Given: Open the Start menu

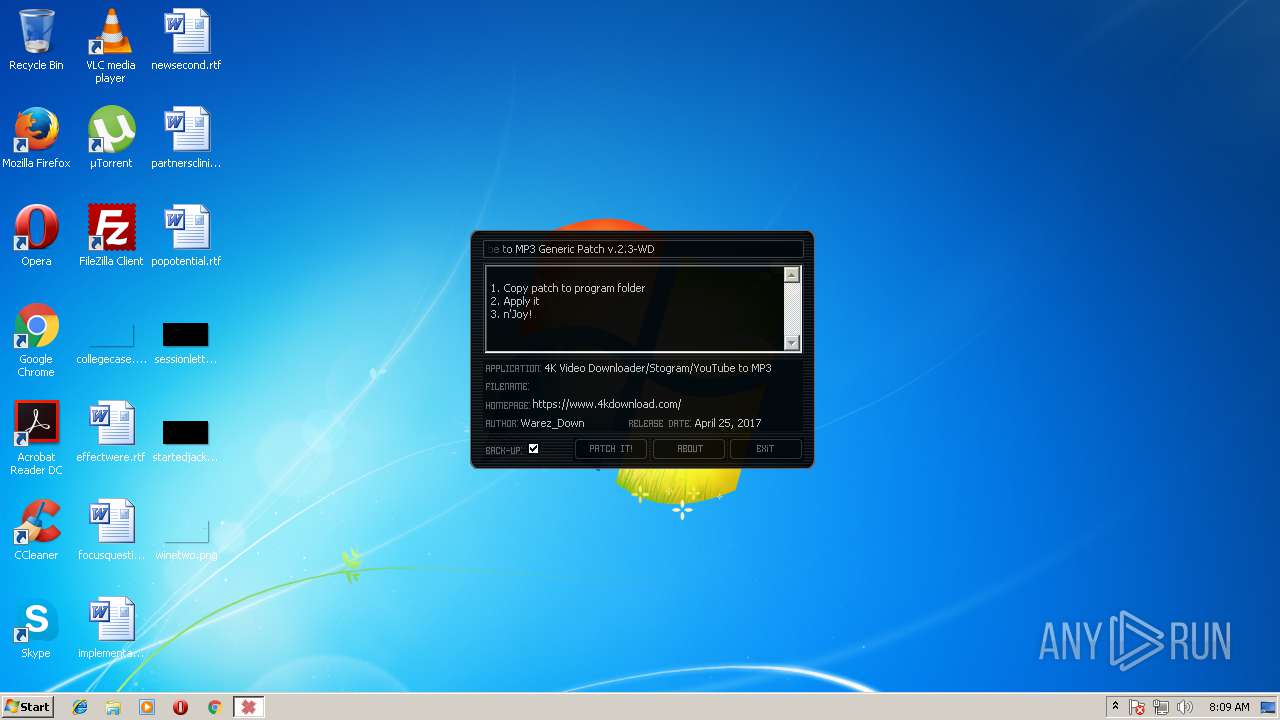Looking at the screenshot, I should click(x=27, y=707).
